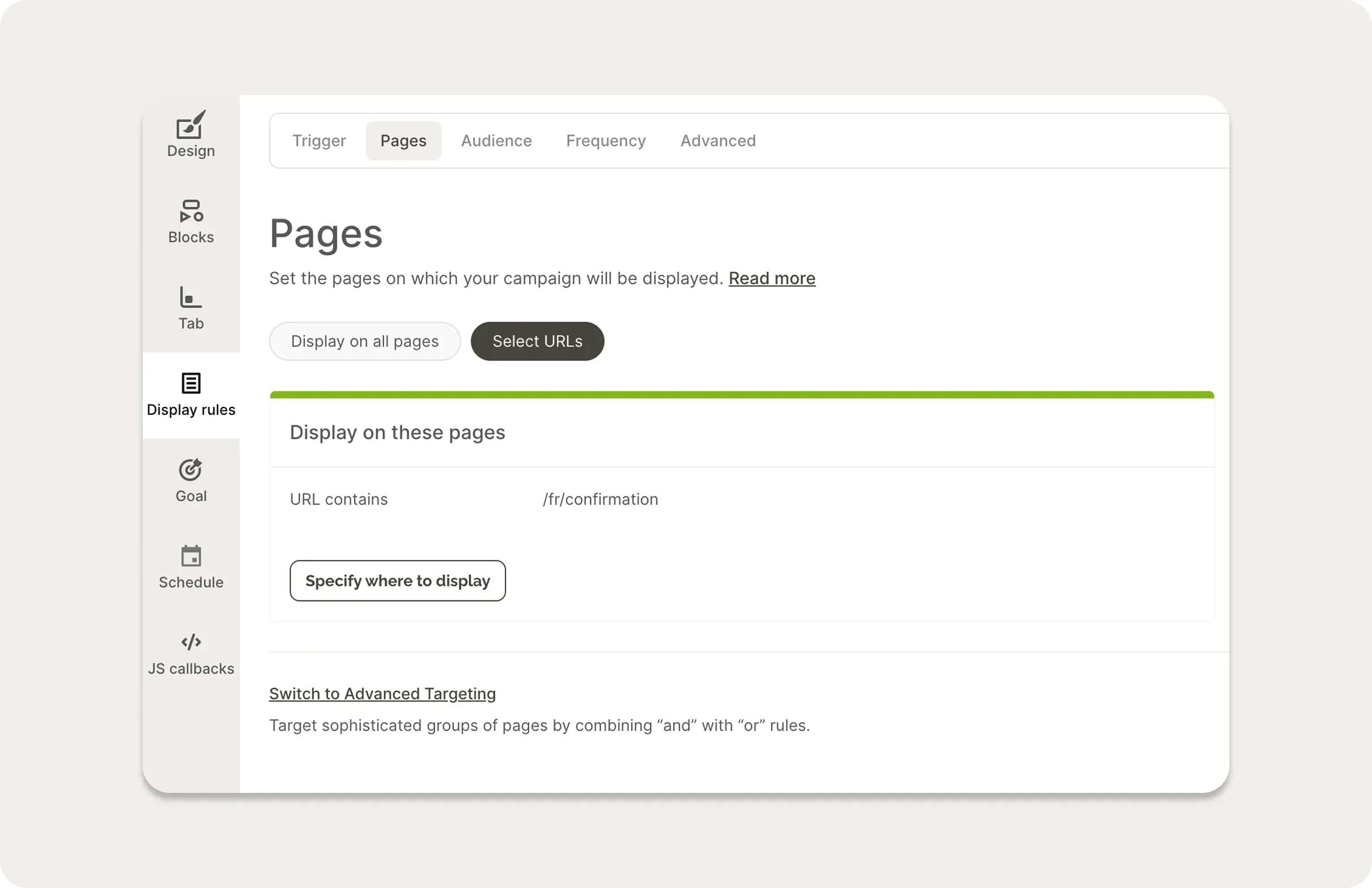Switch to the Audience tab
Viewport: 1372px width, 888px height.
[x=496, y=140]
